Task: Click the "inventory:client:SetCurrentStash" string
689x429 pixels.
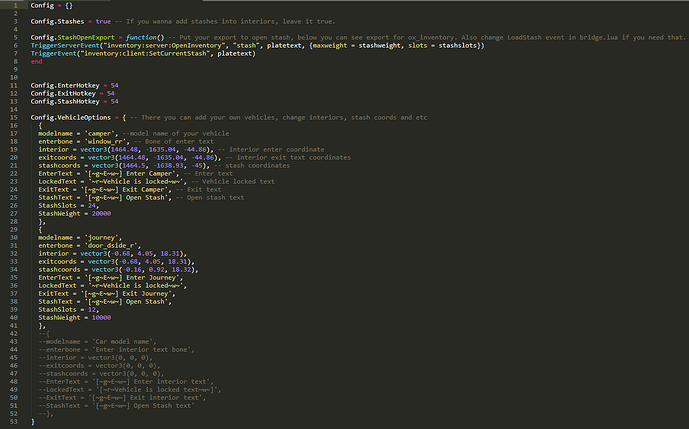Action: tap(146, 53)
